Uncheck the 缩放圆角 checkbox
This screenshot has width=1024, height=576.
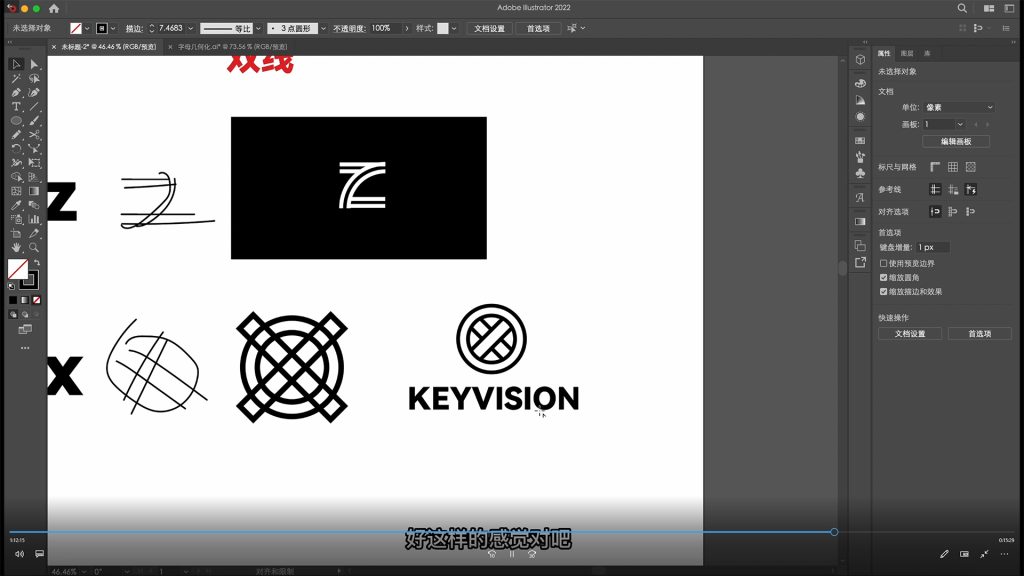883,277
